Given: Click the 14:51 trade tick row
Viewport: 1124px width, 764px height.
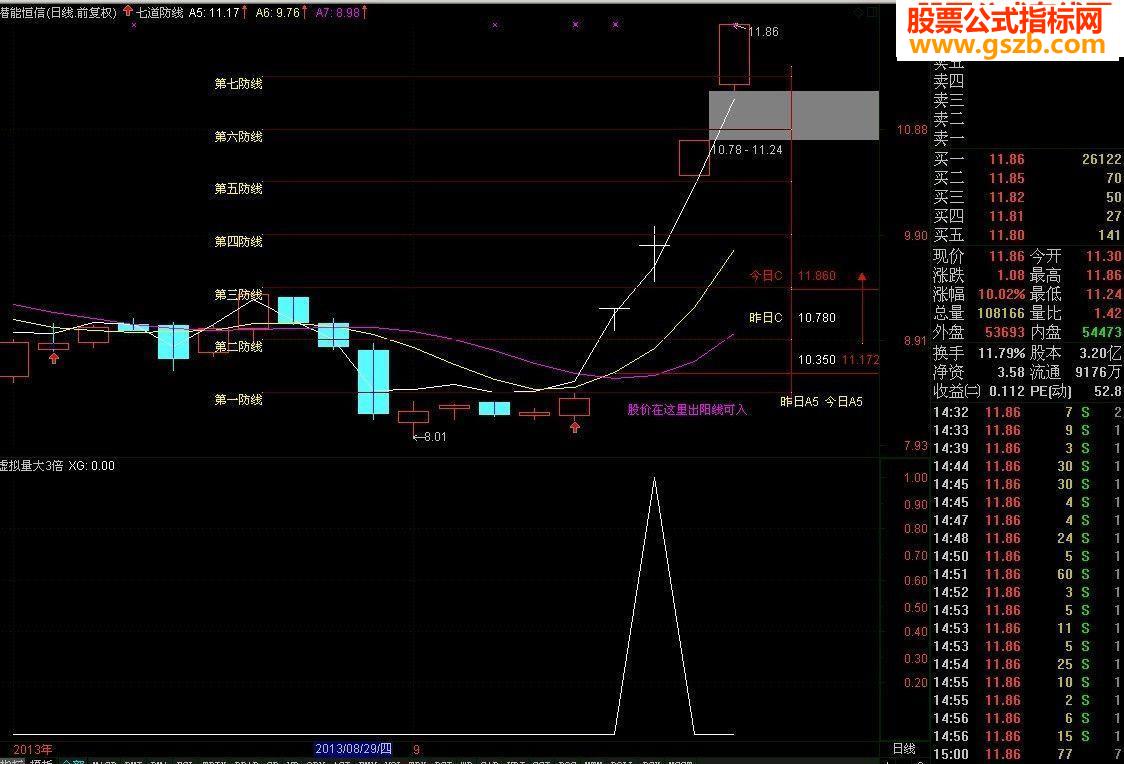Looking at the screenshot, I should 1027,574.
